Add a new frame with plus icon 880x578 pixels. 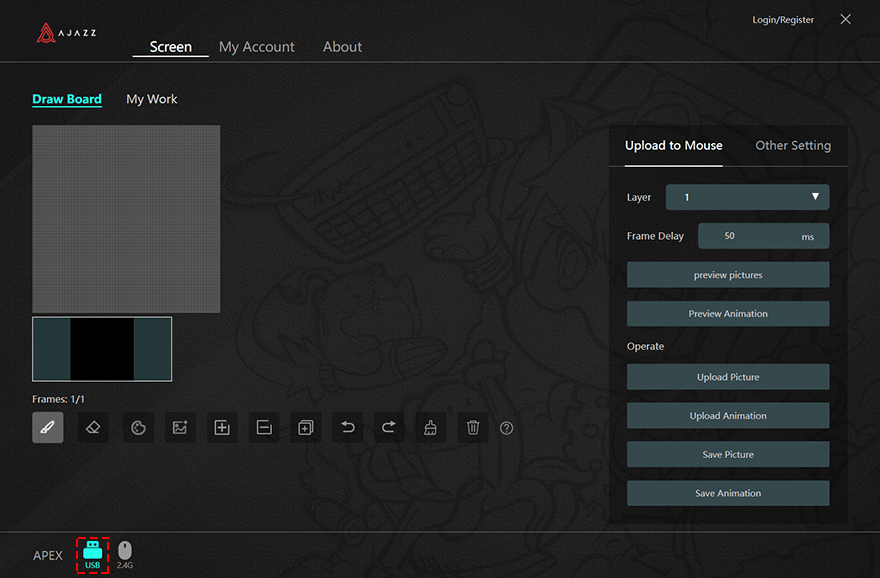coord(222,428)
